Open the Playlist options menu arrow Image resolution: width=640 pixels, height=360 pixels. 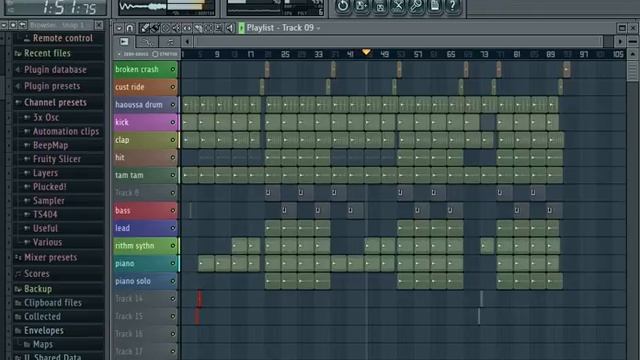pyautogui.click(x=119, y=28)
